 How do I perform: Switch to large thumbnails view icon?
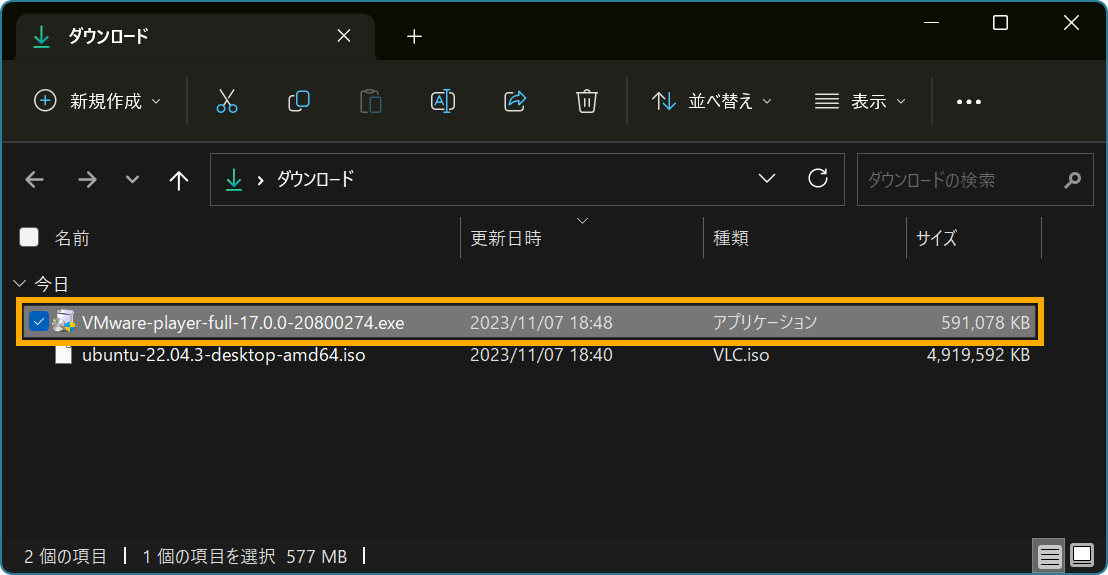(1081, 555)
